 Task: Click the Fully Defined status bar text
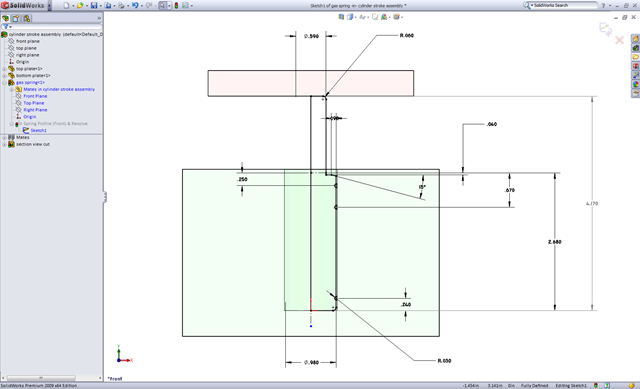534,386
